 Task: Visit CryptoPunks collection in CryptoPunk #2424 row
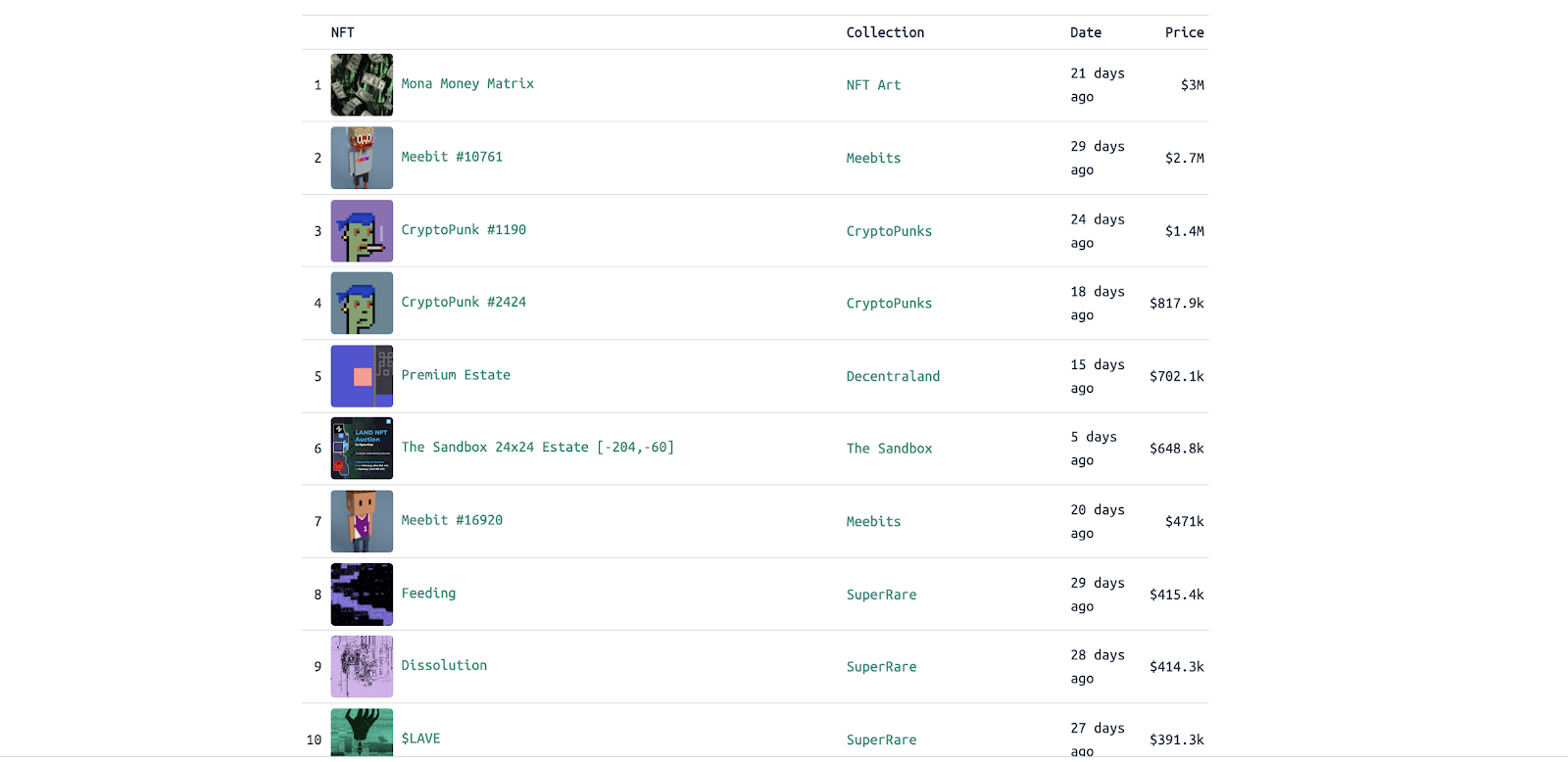(x=890, y=304)
